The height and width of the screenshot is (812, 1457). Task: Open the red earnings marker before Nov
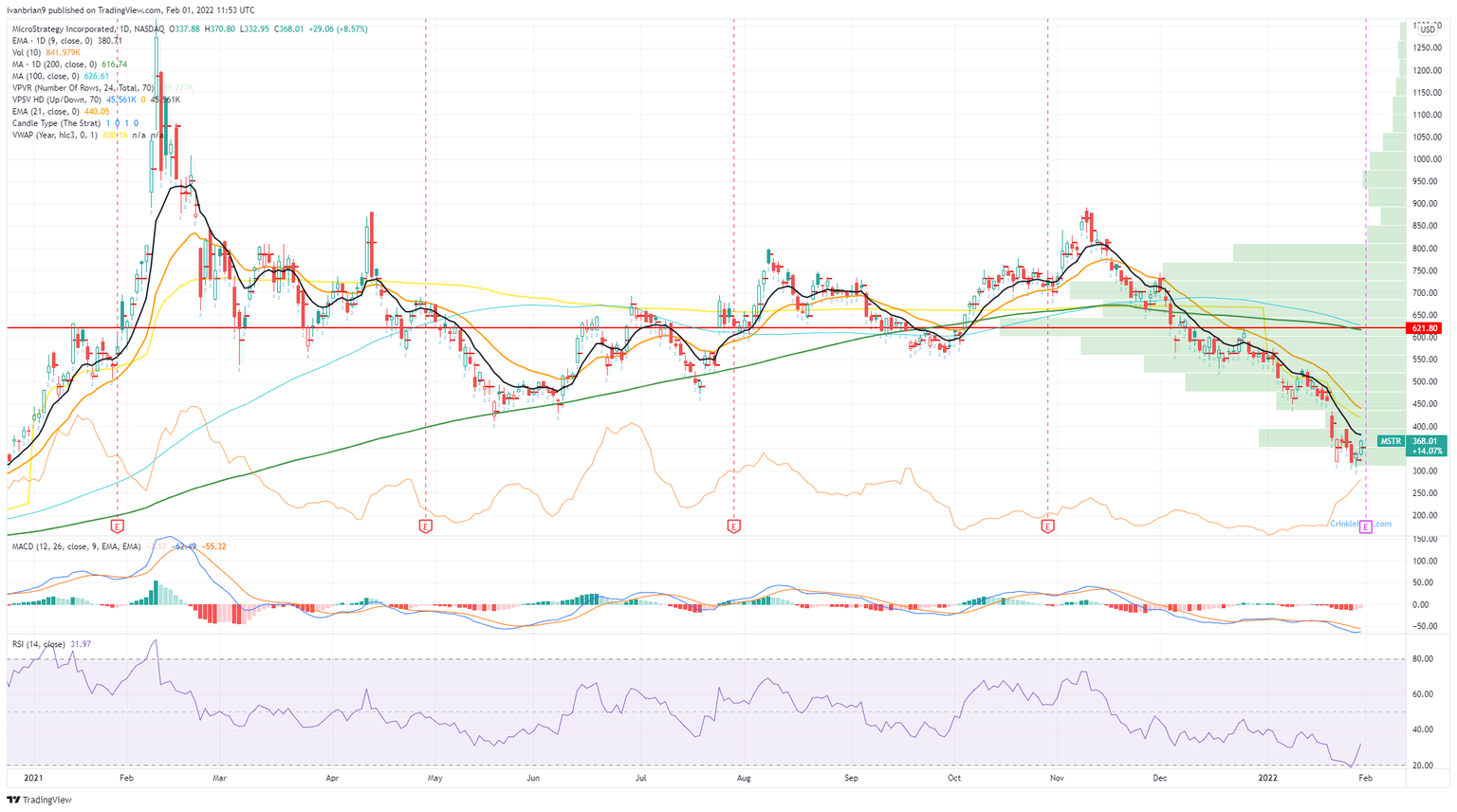(1047, 526)
